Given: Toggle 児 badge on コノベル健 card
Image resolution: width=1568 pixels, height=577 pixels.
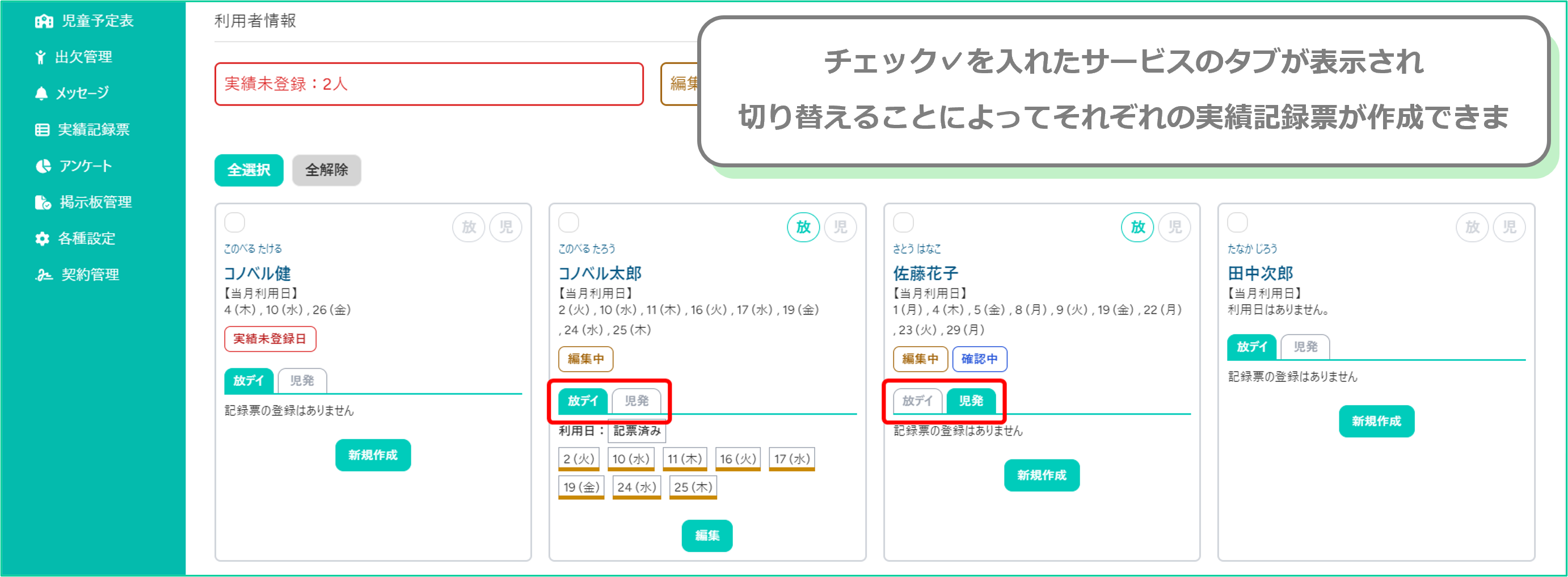Looking at the screenshot, I should click(506, 227).
